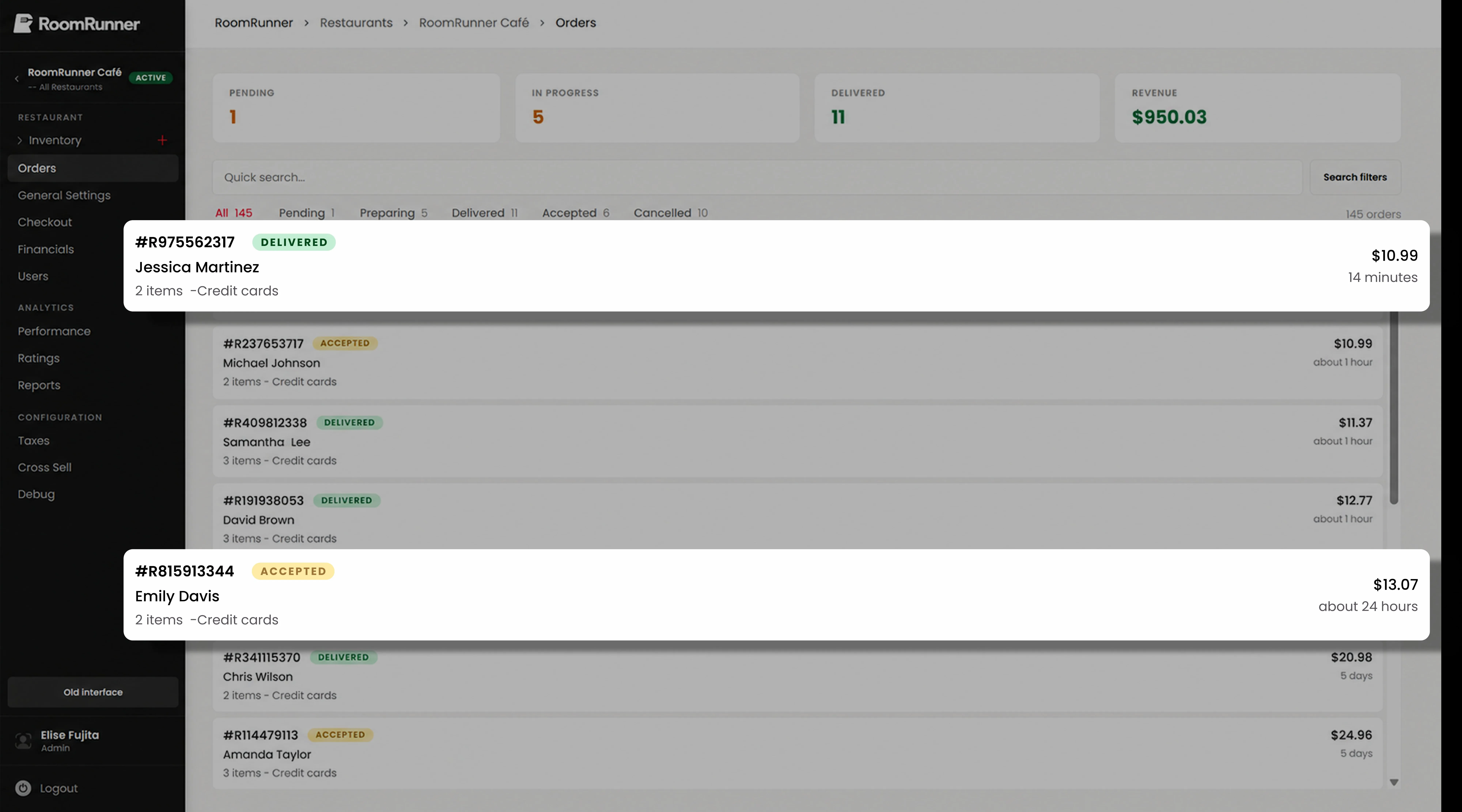The image size is (1462, 812).
Task: Show the Preparing orders tab
Action: (x=393, y=213)
